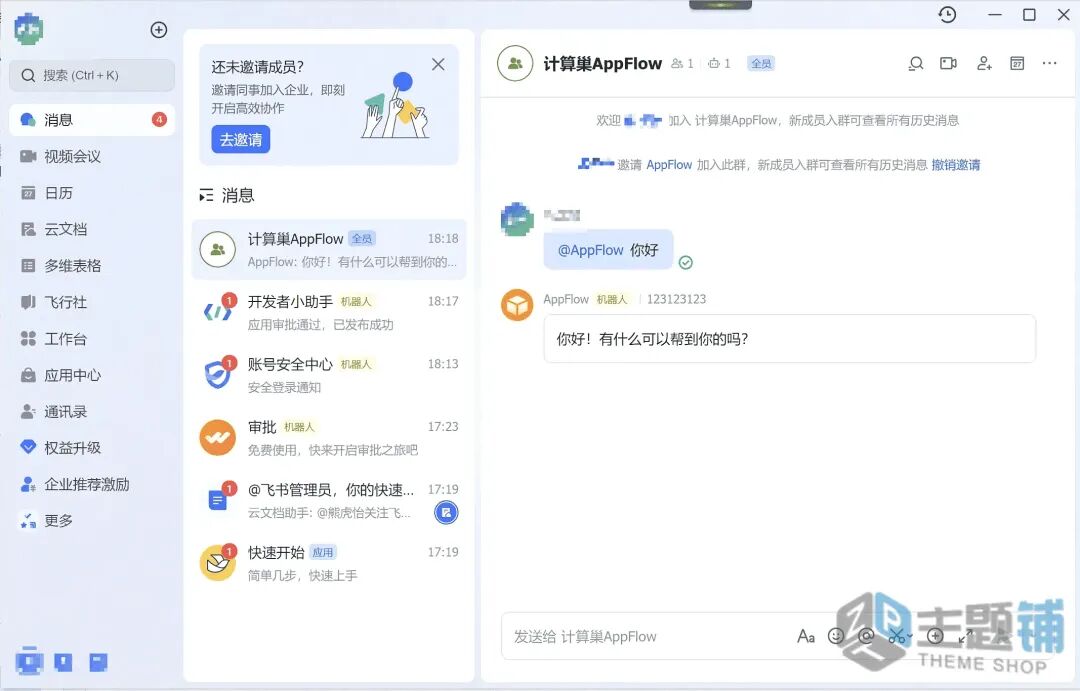Open 应用中心 in the sidebar
The image size is (1080, 691).
click(x=92, y=375)
